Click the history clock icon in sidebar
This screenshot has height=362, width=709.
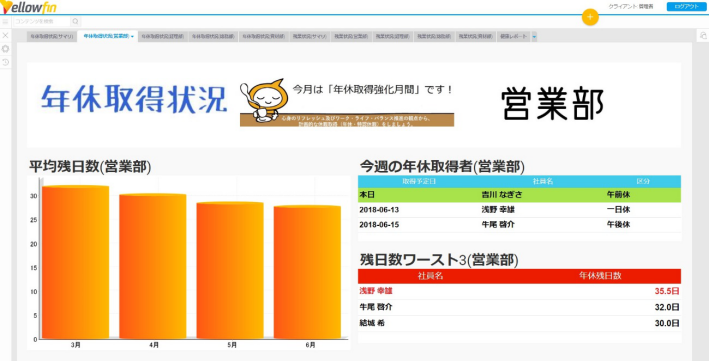click(5, 62)
